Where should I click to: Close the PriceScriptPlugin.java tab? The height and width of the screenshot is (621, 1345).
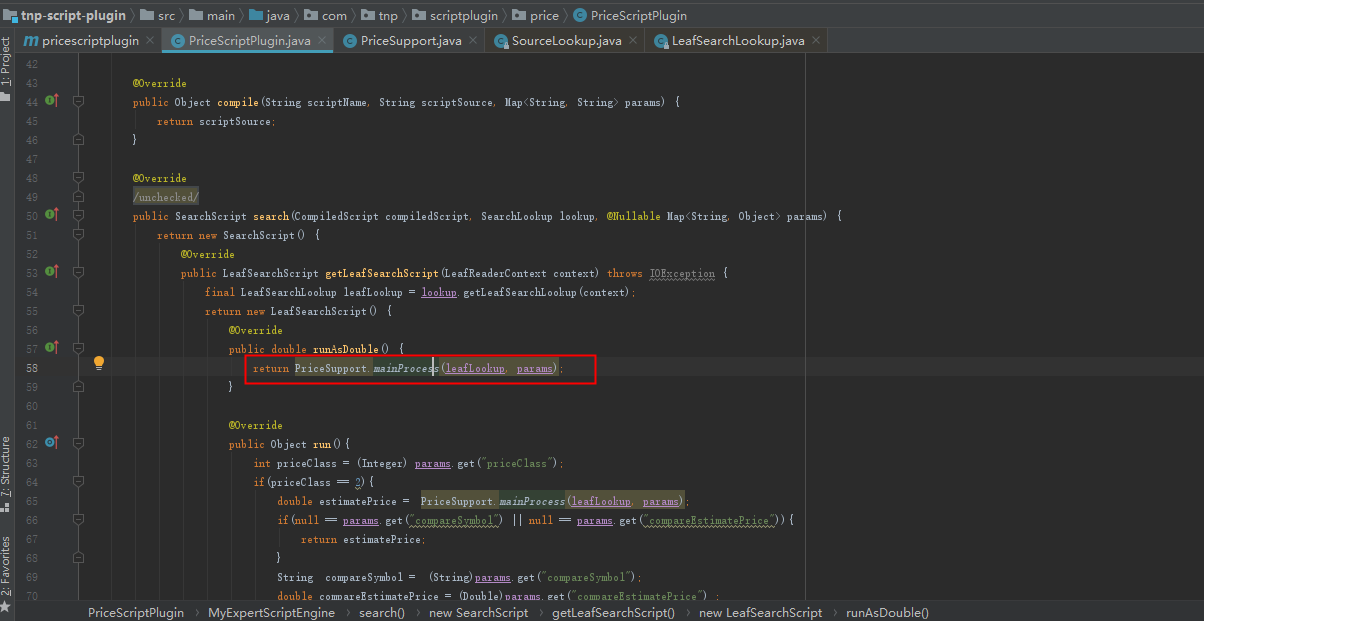pyautogui.click(x=322, y=41)
